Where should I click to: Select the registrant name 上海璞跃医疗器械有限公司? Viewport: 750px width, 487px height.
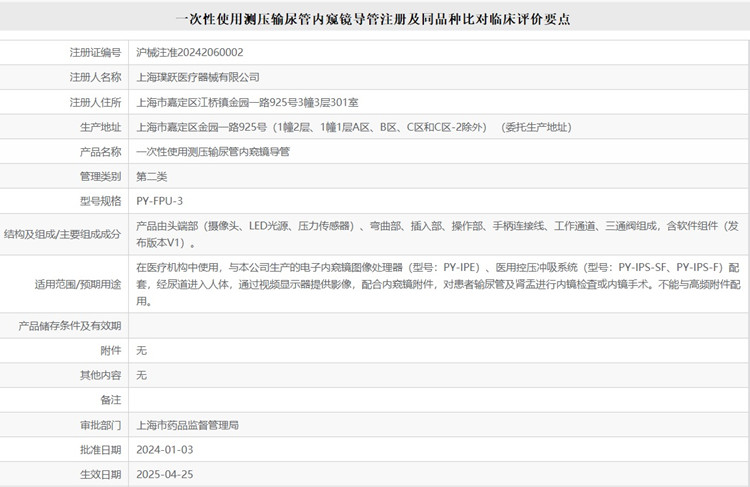pyautogui.click(x=197, y=77)
